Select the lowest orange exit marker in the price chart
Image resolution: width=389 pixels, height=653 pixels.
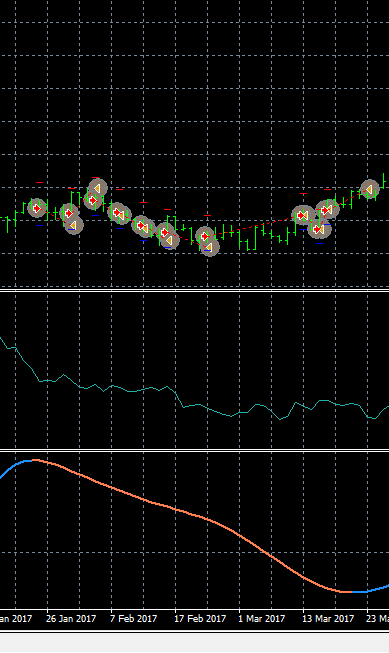point(209,247)
